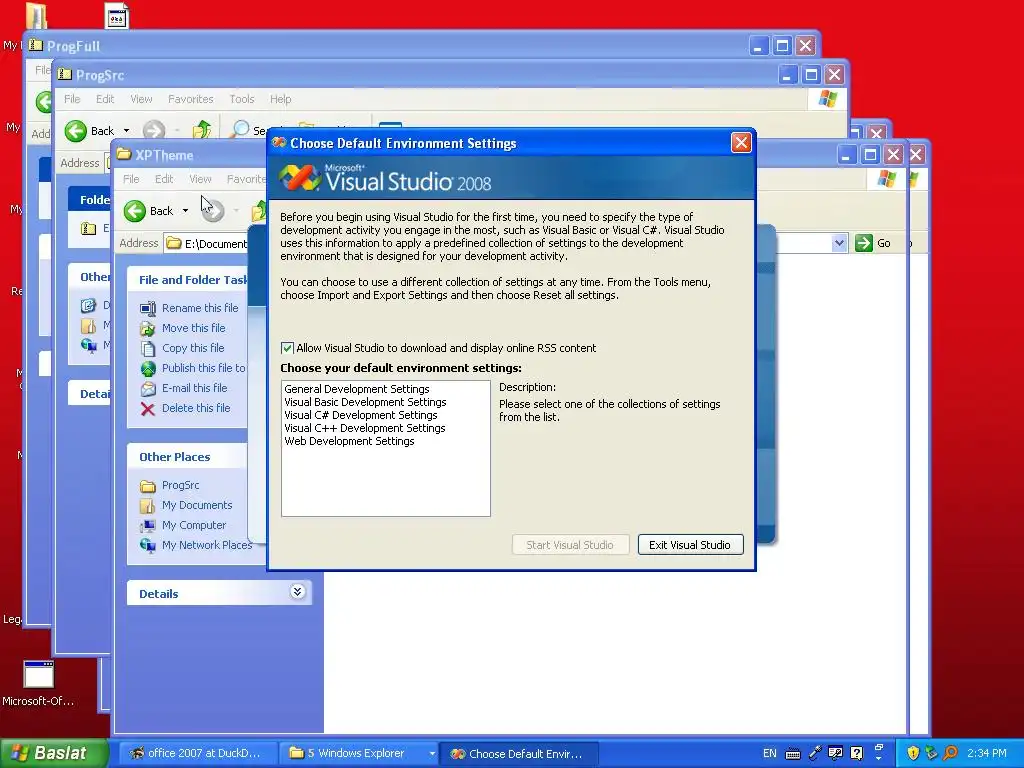Click Copy this file task

pyautogui.click(x=193, y=348)
